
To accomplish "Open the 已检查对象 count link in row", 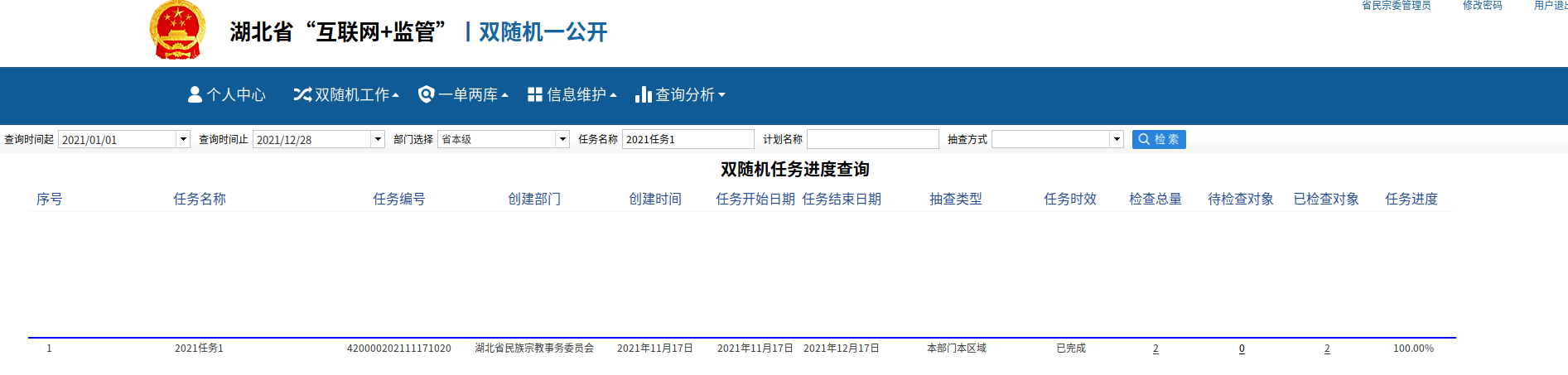I will [x=1327, y=349].
